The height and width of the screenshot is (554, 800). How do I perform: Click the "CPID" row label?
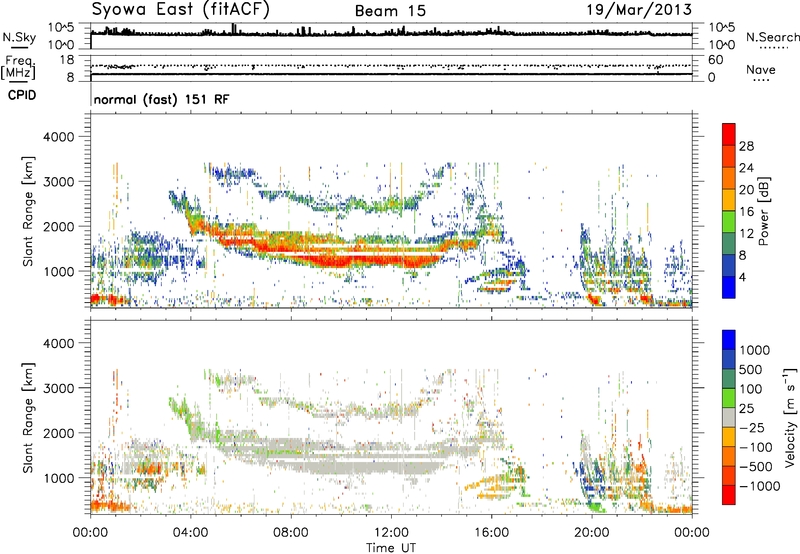(x=22, y=95)
